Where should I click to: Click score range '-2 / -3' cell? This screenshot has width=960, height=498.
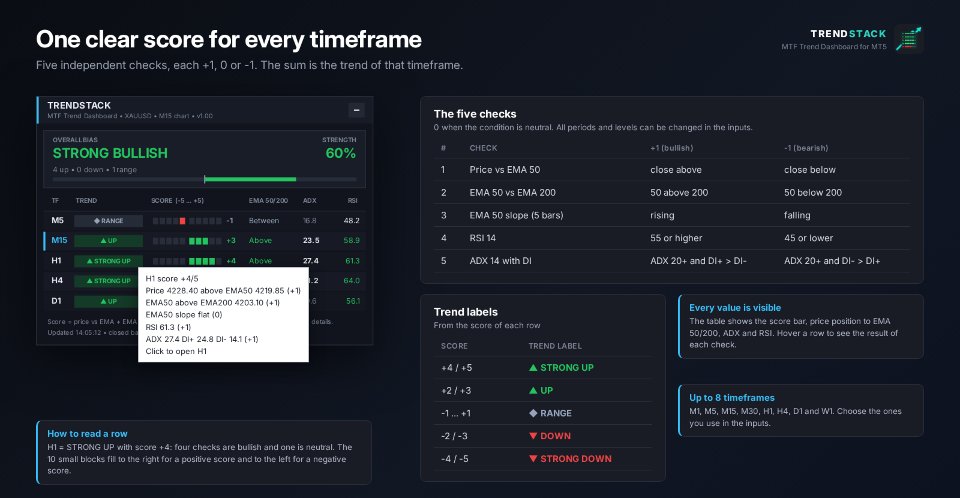[x=454, y=436]
